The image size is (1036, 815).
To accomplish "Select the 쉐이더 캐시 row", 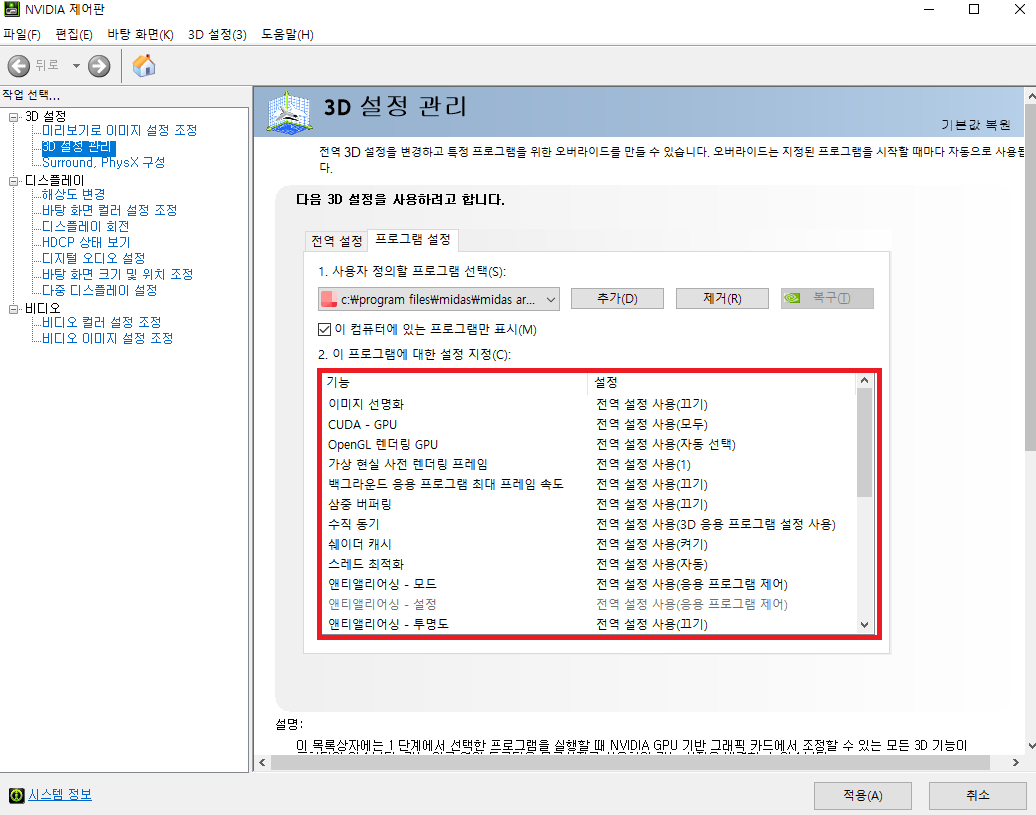I will tap(589, 544).
